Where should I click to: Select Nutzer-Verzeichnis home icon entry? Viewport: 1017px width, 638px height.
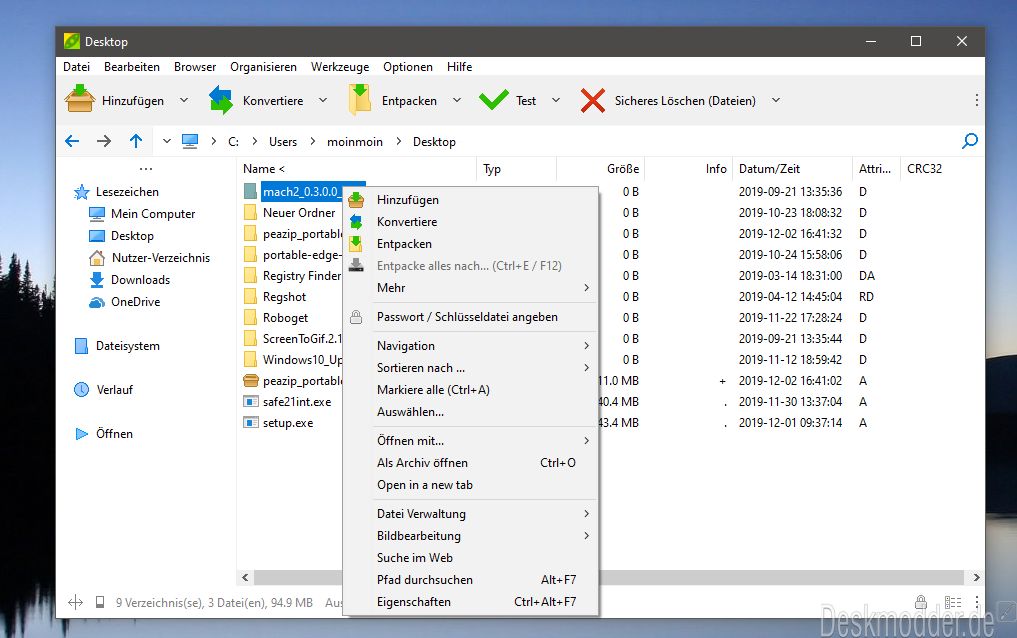[149, 258]
